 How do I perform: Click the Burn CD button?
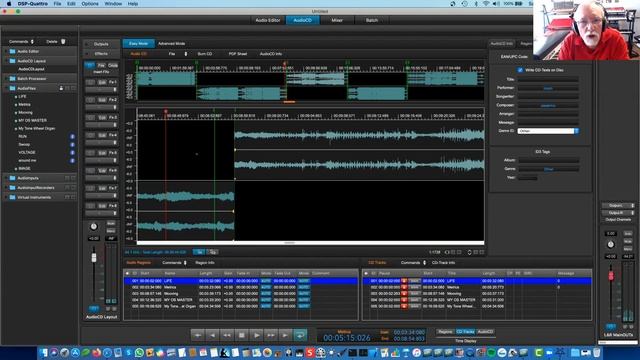click(204, 54)
